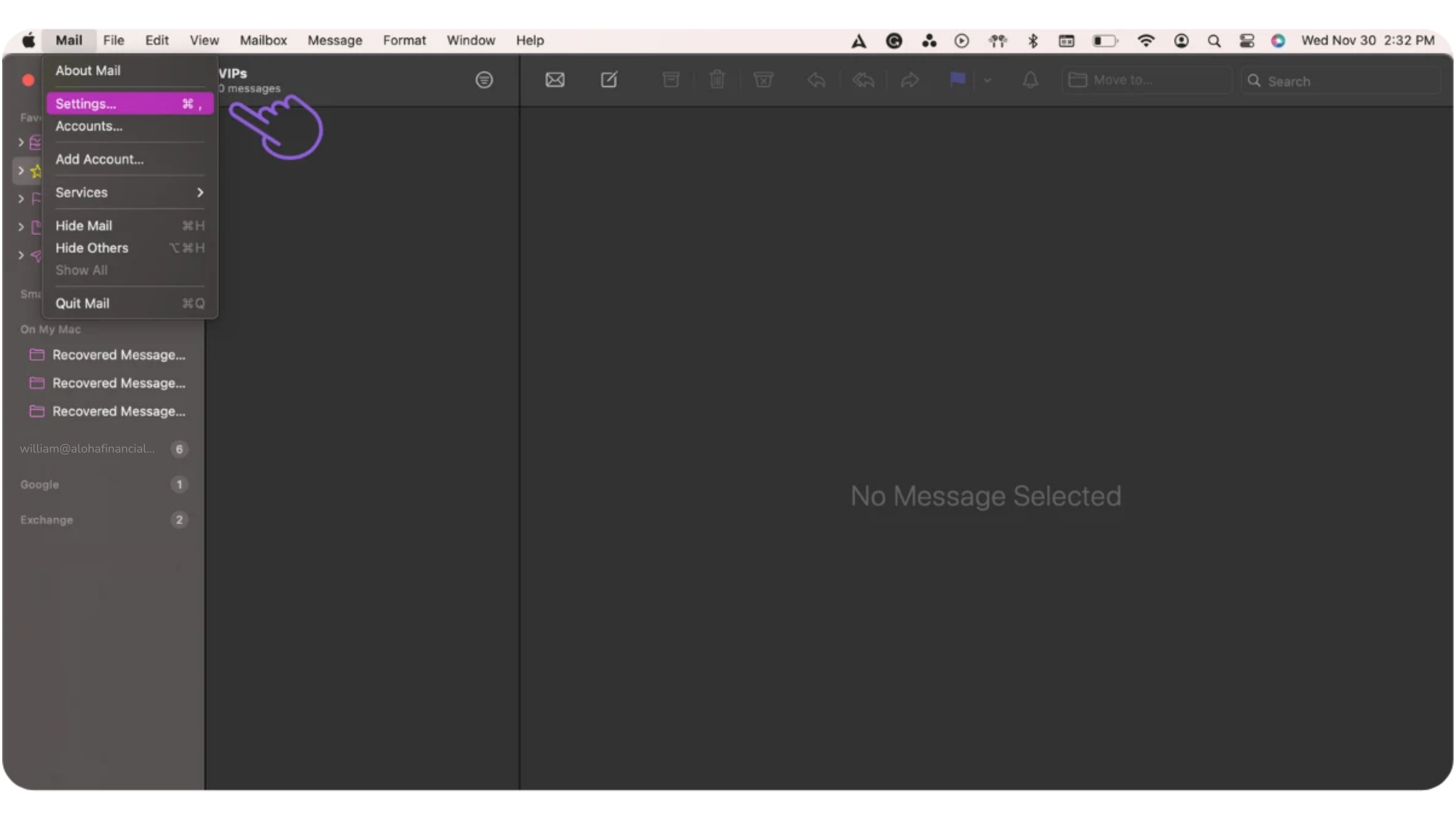Open Control Center icon in menu bar
This screenshot has width=1456, height=819.
[x=1246, y=41]
